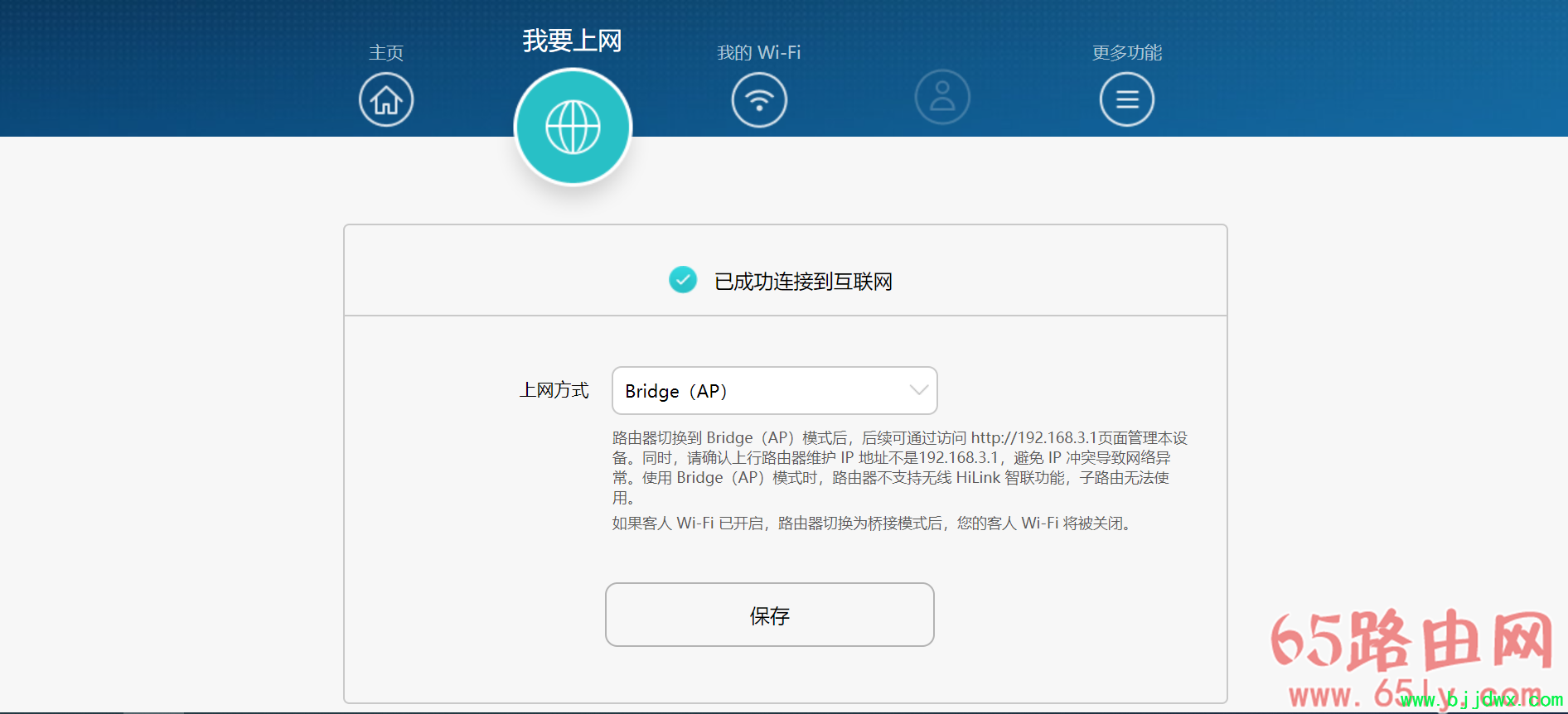Click the http://192.168.3.1 address text
This screenshot has width=1568, height=714.
(x=1033, y=437)
